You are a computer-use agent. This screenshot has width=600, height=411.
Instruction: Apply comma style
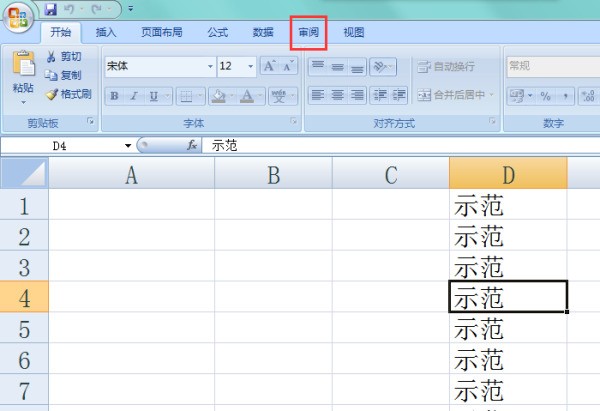coord(565,96)
